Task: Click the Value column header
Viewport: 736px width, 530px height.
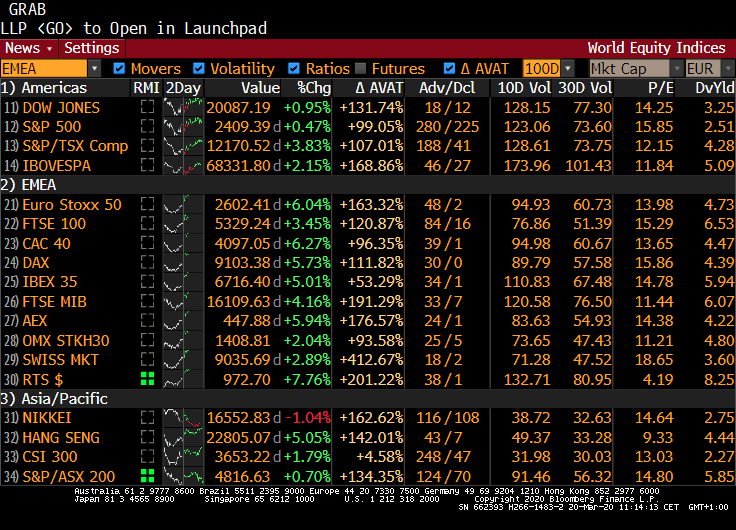Action: click(x=261, y=88)
